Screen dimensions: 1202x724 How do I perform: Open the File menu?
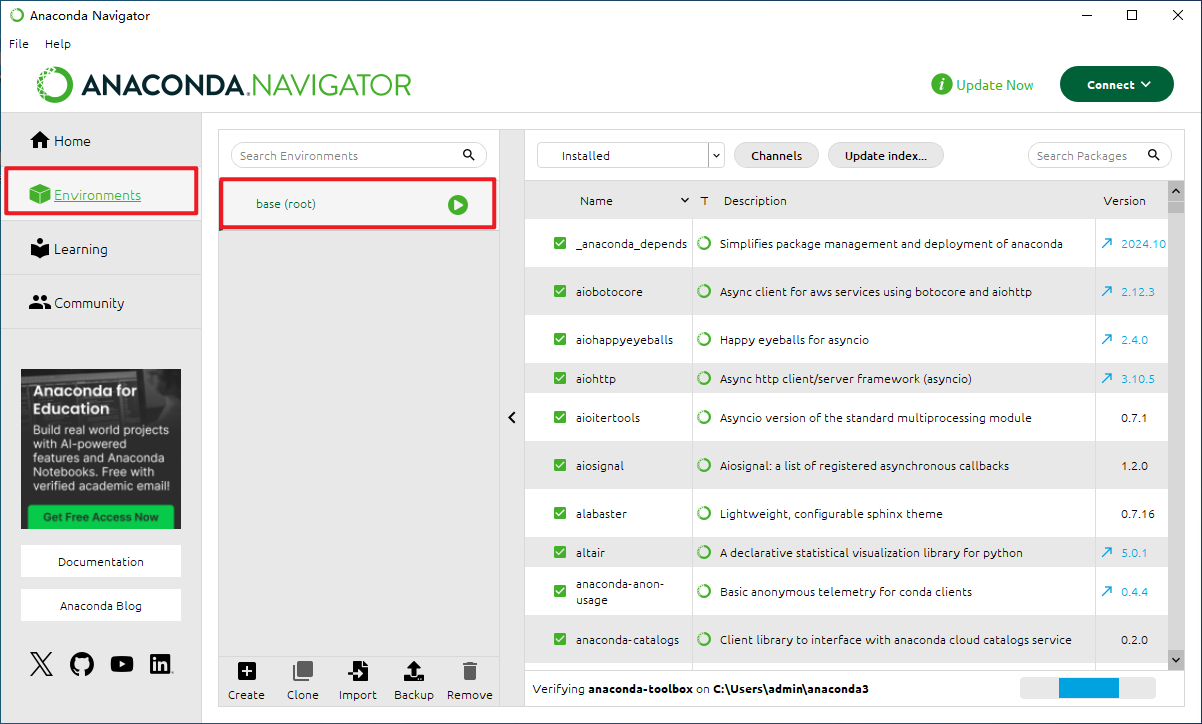tap(19, 44)
